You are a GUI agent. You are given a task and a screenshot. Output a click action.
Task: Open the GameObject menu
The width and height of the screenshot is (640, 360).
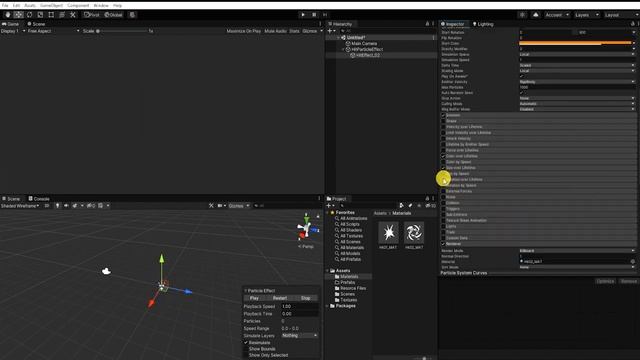(x=51, y=5)
